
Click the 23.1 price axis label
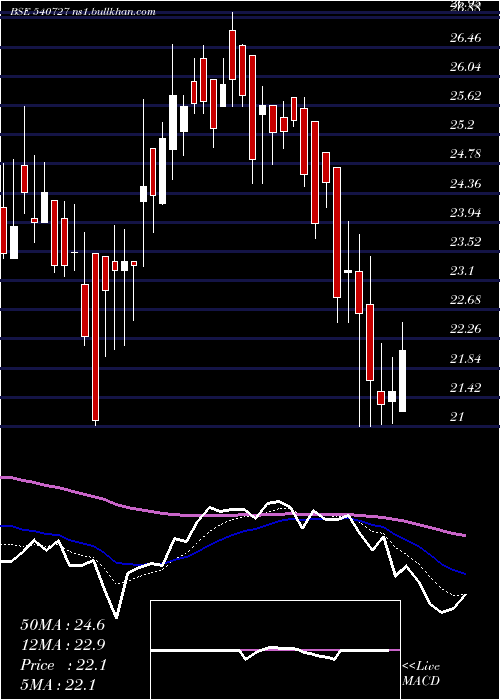(462, 271)
